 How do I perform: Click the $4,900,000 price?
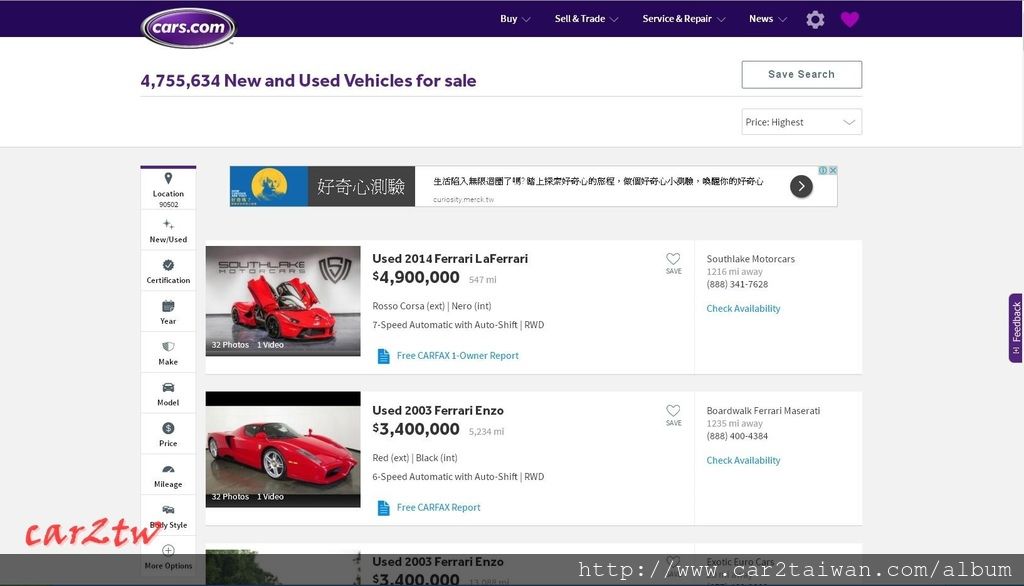coord(416,277)
